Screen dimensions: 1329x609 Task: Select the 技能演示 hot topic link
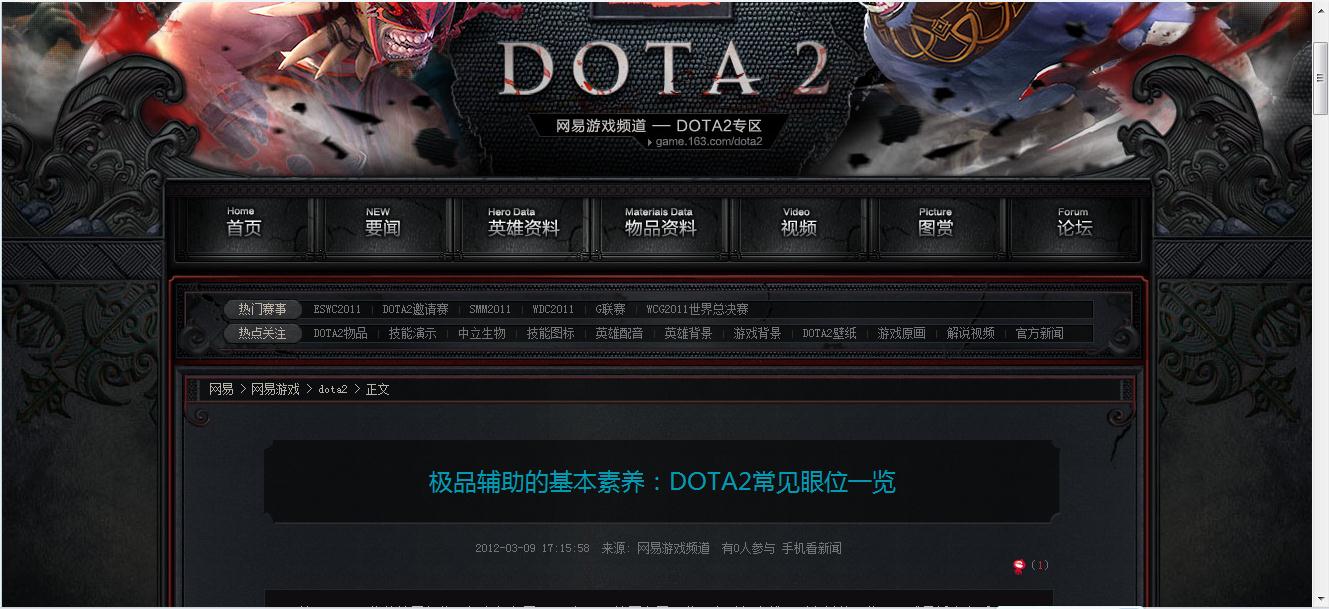pyautogui.click(x=413, y=333)
